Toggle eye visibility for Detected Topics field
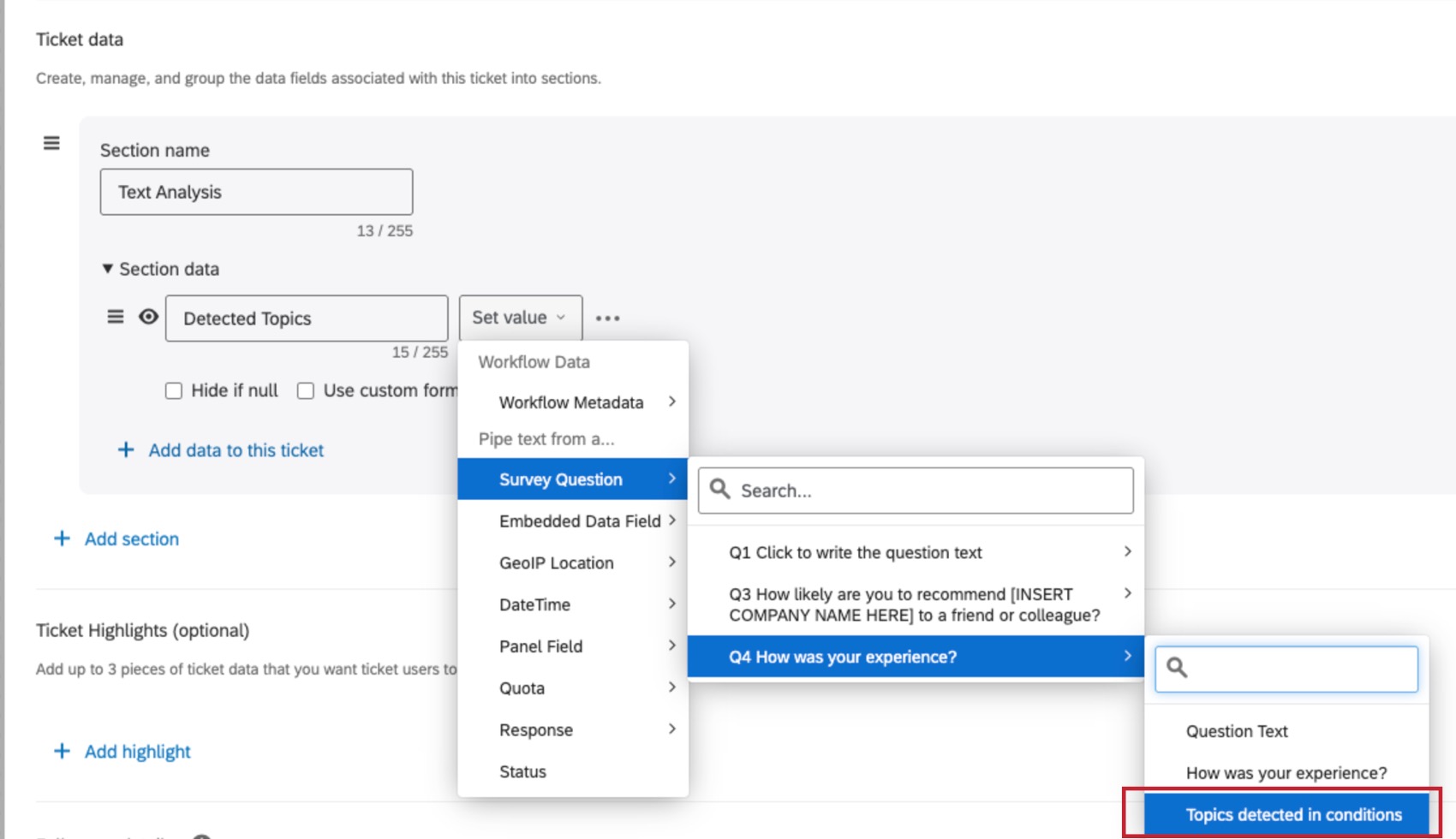1456x839 pixels. [x=148, y=317]
